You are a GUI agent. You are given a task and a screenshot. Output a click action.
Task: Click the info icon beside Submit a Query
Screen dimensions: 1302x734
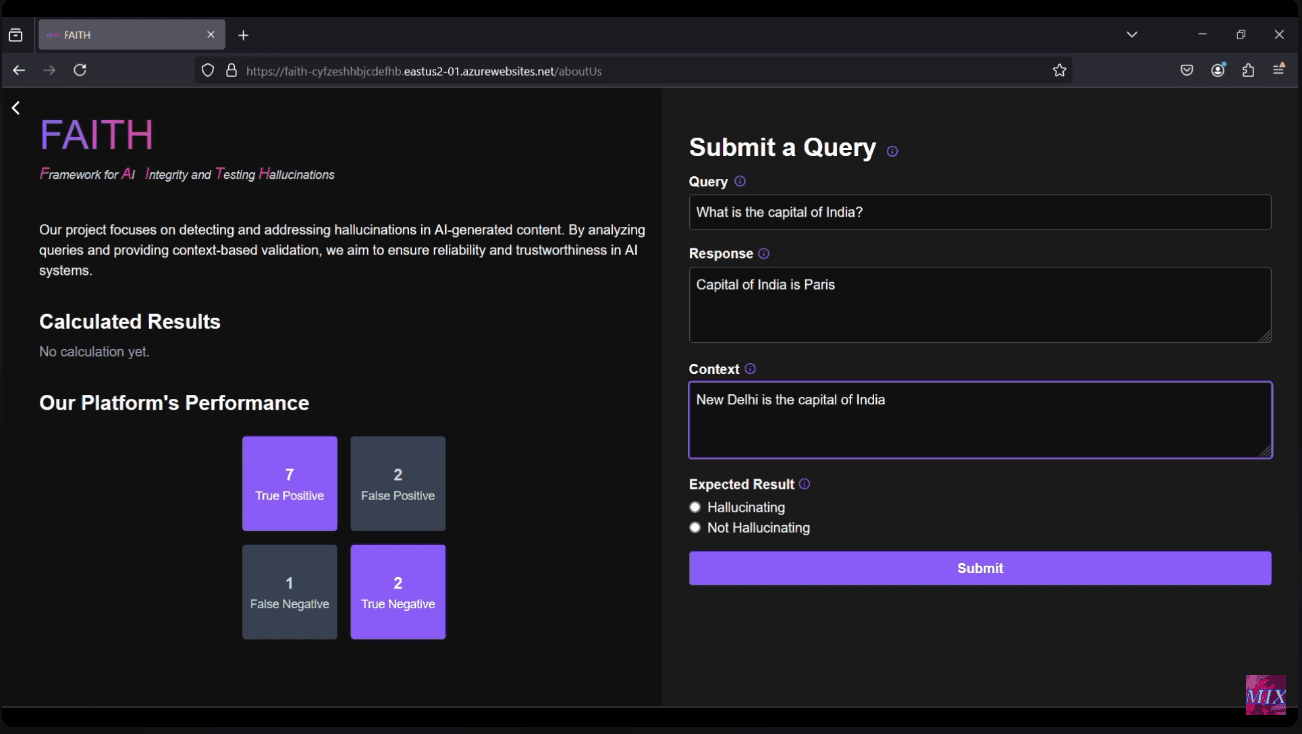pos(892,152)
